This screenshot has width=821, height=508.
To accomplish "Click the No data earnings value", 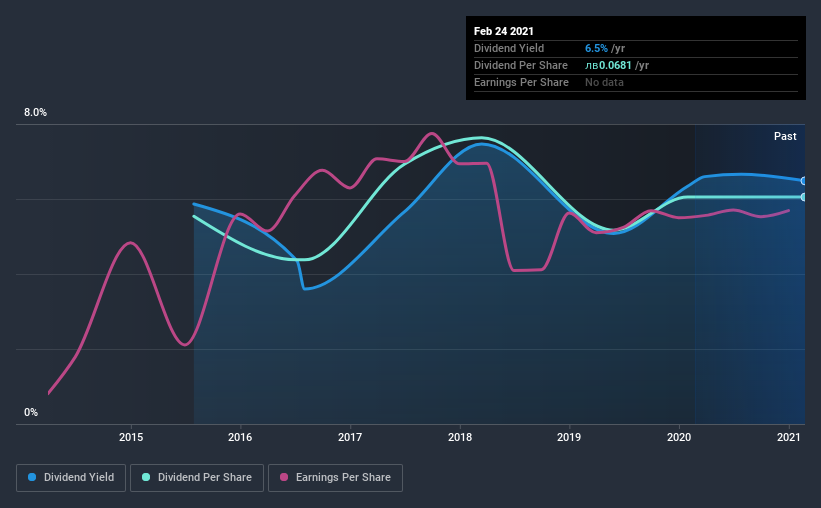I will [604, 82].
